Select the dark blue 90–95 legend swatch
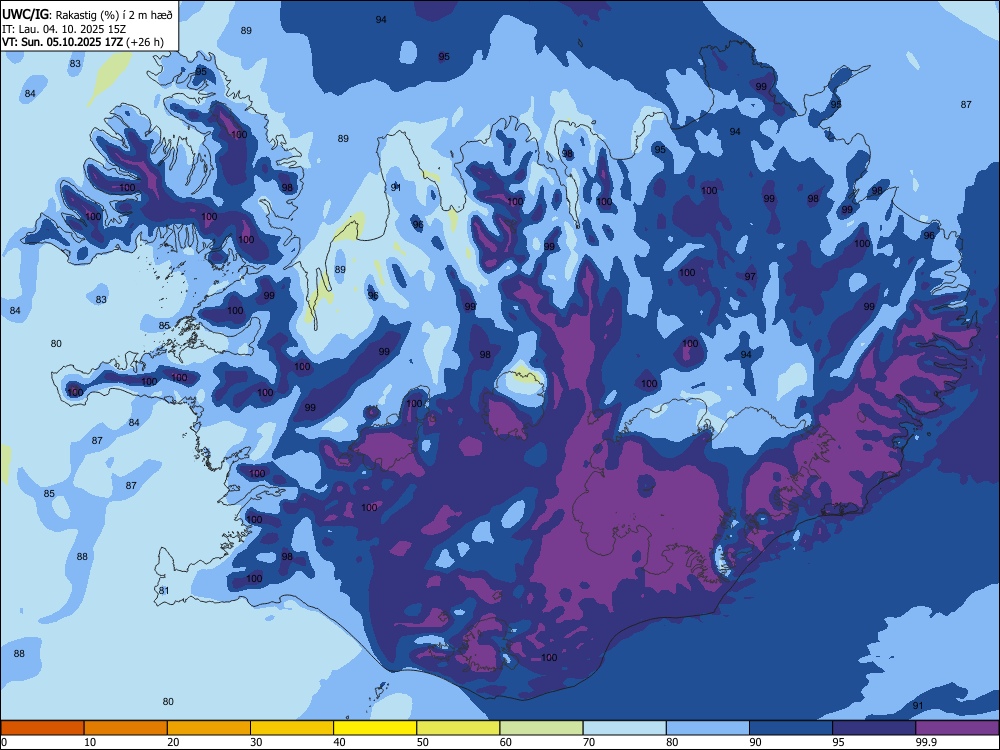Viewport: 1000px width, 750px height. (791, 728)
